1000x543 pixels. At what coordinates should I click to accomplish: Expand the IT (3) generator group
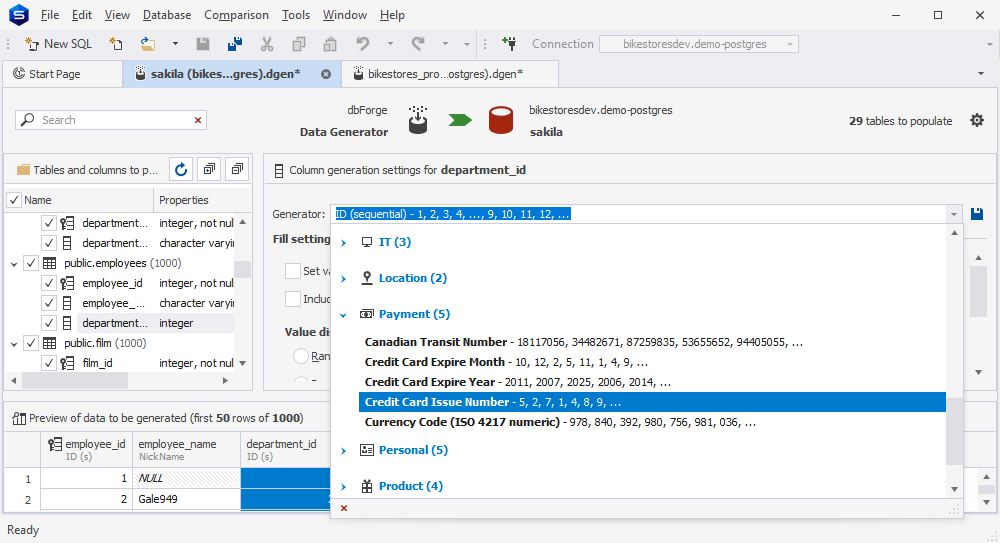[344, 242]
